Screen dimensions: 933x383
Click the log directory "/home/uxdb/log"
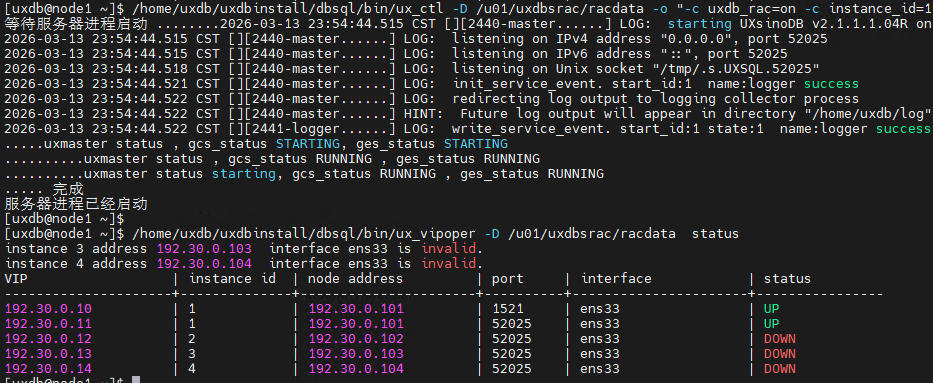coord(868,114)
